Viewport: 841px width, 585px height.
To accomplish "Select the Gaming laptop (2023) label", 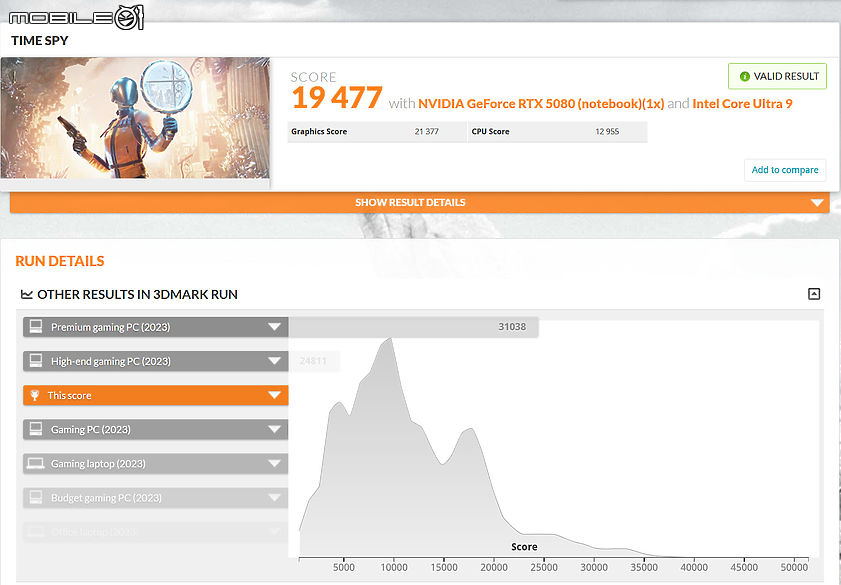I will click(98, 464).
